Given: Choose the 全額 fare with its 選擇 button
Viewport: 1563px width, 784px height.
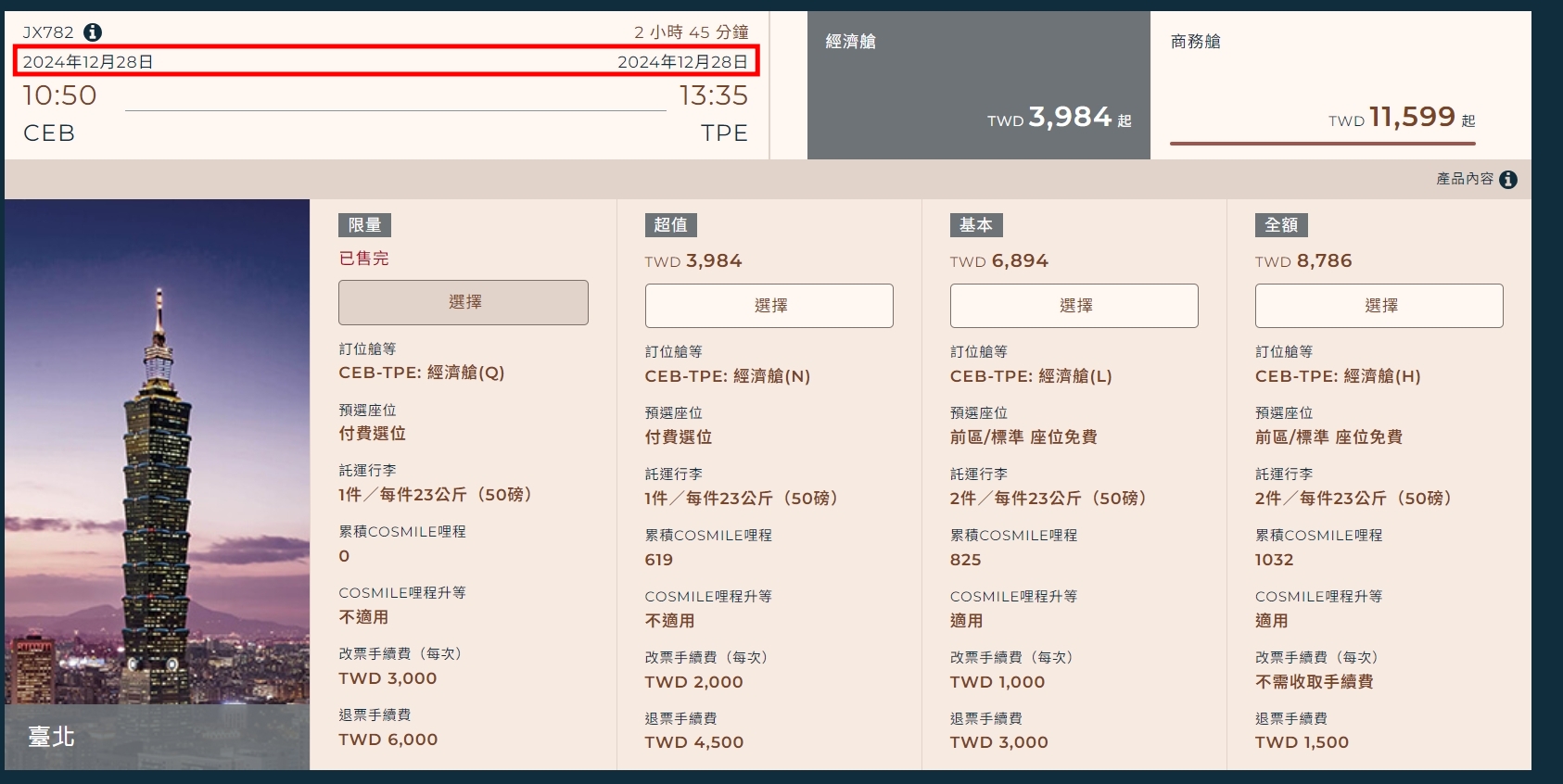Looking at the screenshot, I should [1379, 306].
